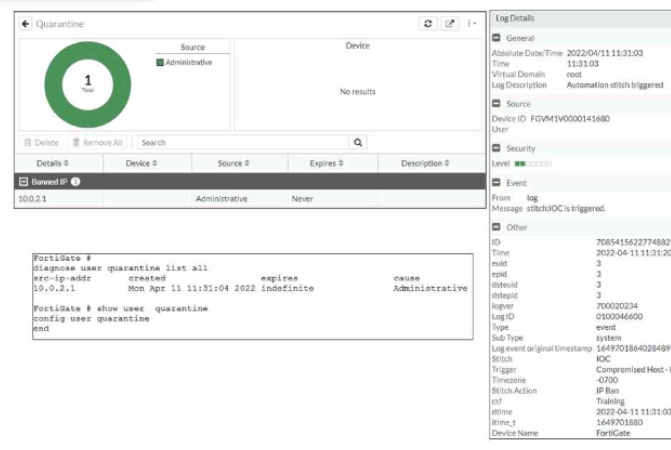This screenshot has width=671, height=450.
Task: Collapse the General section in Log Details
Action: coord(496,38)
